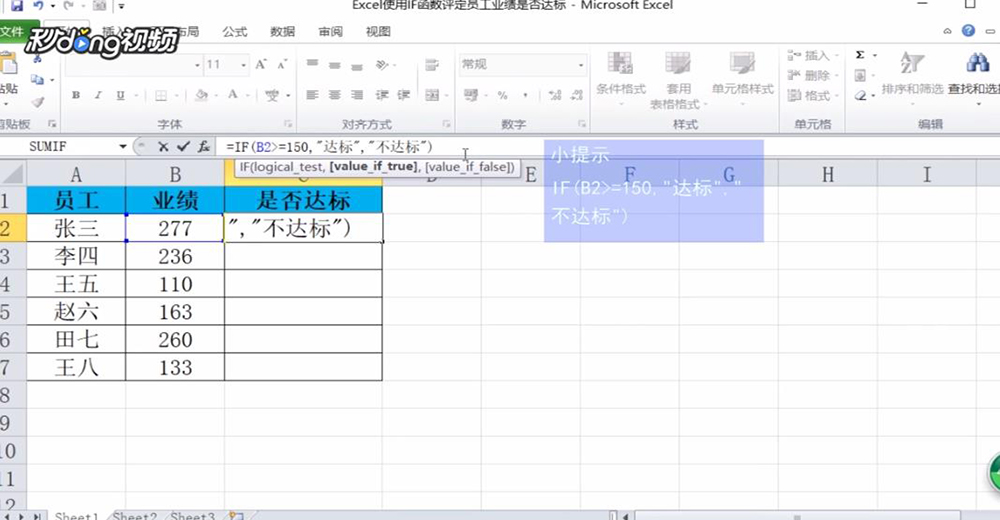Toggle Top Align for the cell

tap(312, 64)
